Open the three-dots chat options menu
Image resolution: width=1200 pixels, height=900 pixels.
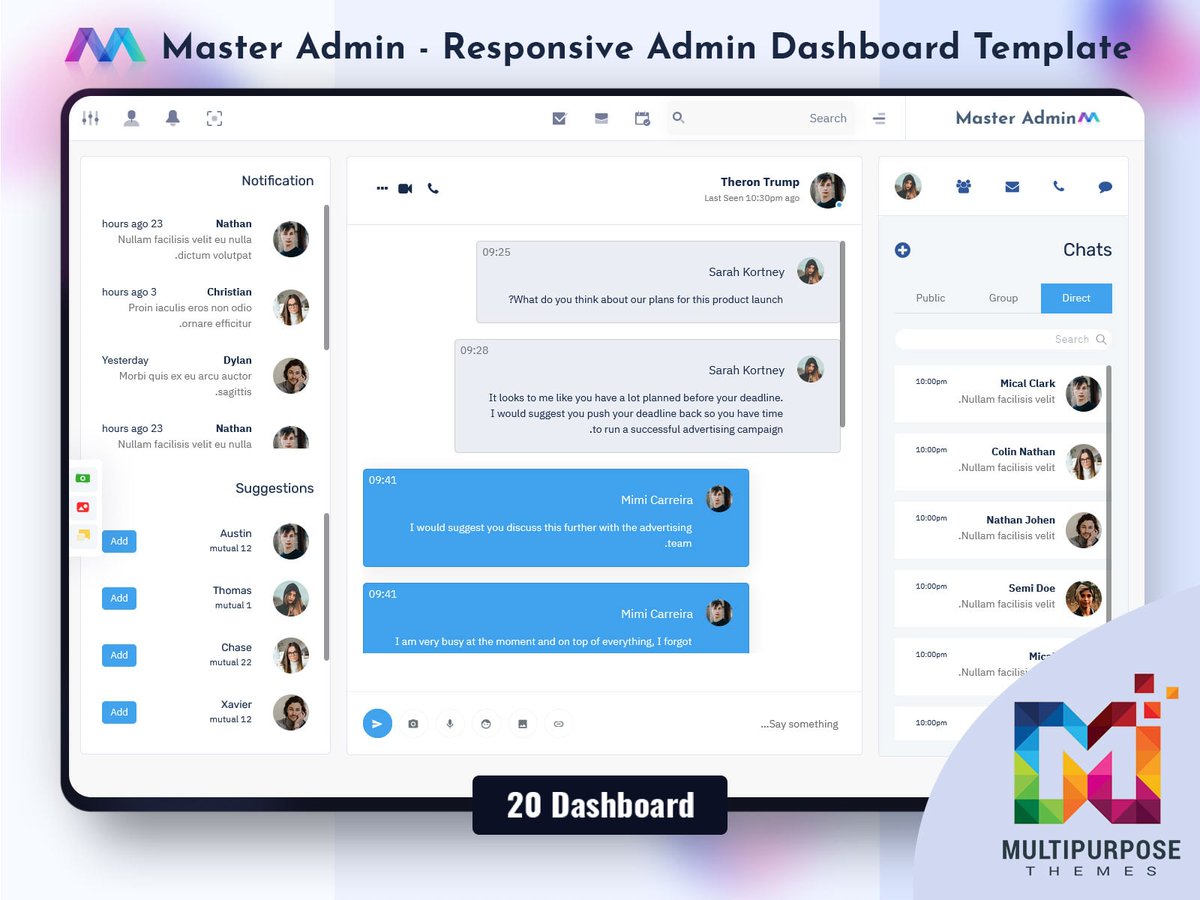(x=381, y=188)
